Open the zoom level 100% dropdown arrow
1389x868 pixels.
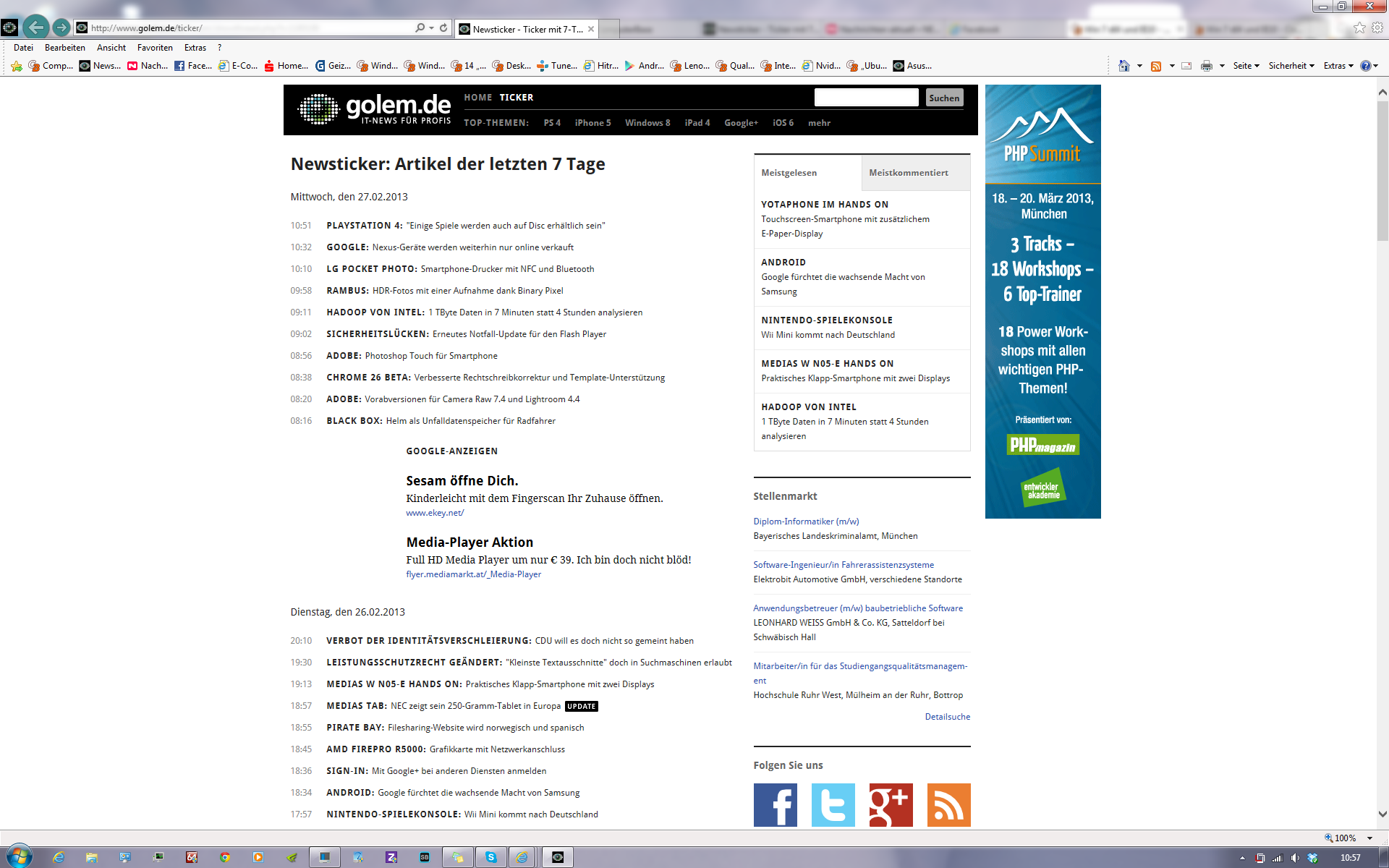pos(1369,838)
